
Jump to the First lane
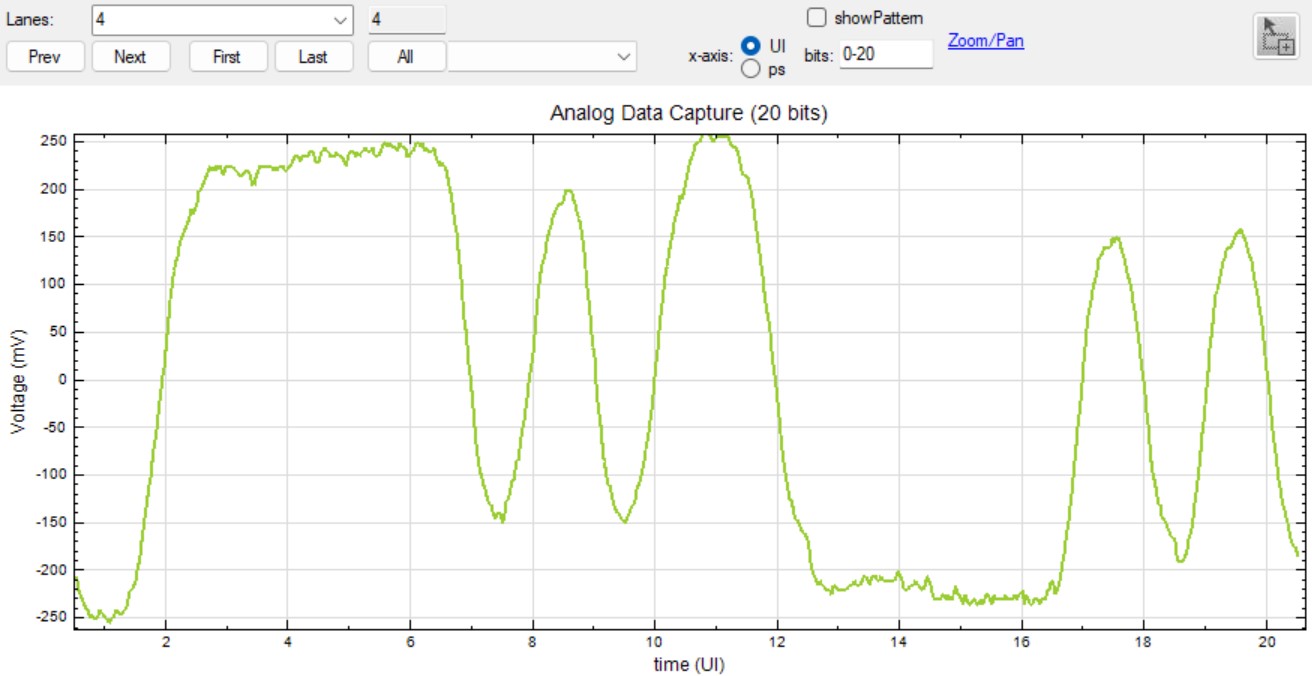[227, 57]
